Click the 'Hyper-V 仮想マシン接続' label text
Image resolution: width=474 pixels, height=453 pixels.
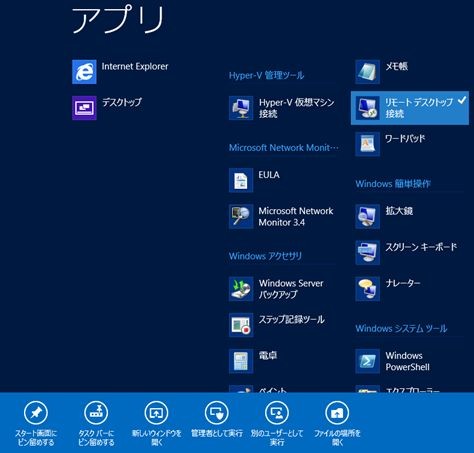pyautogui.click(x=297, y=108)
